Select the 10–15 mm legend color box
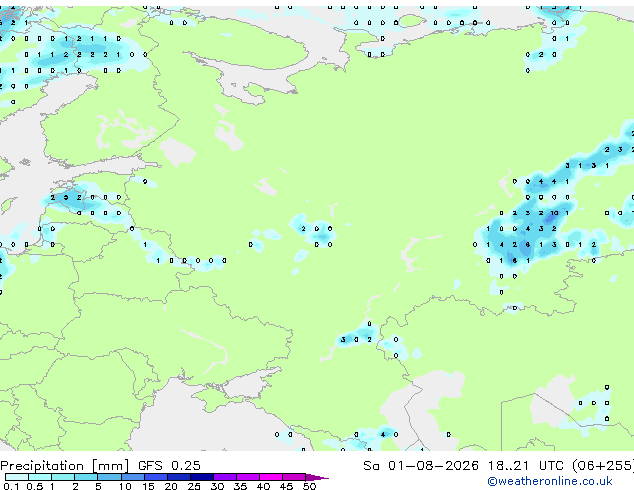 click(133, 477)
